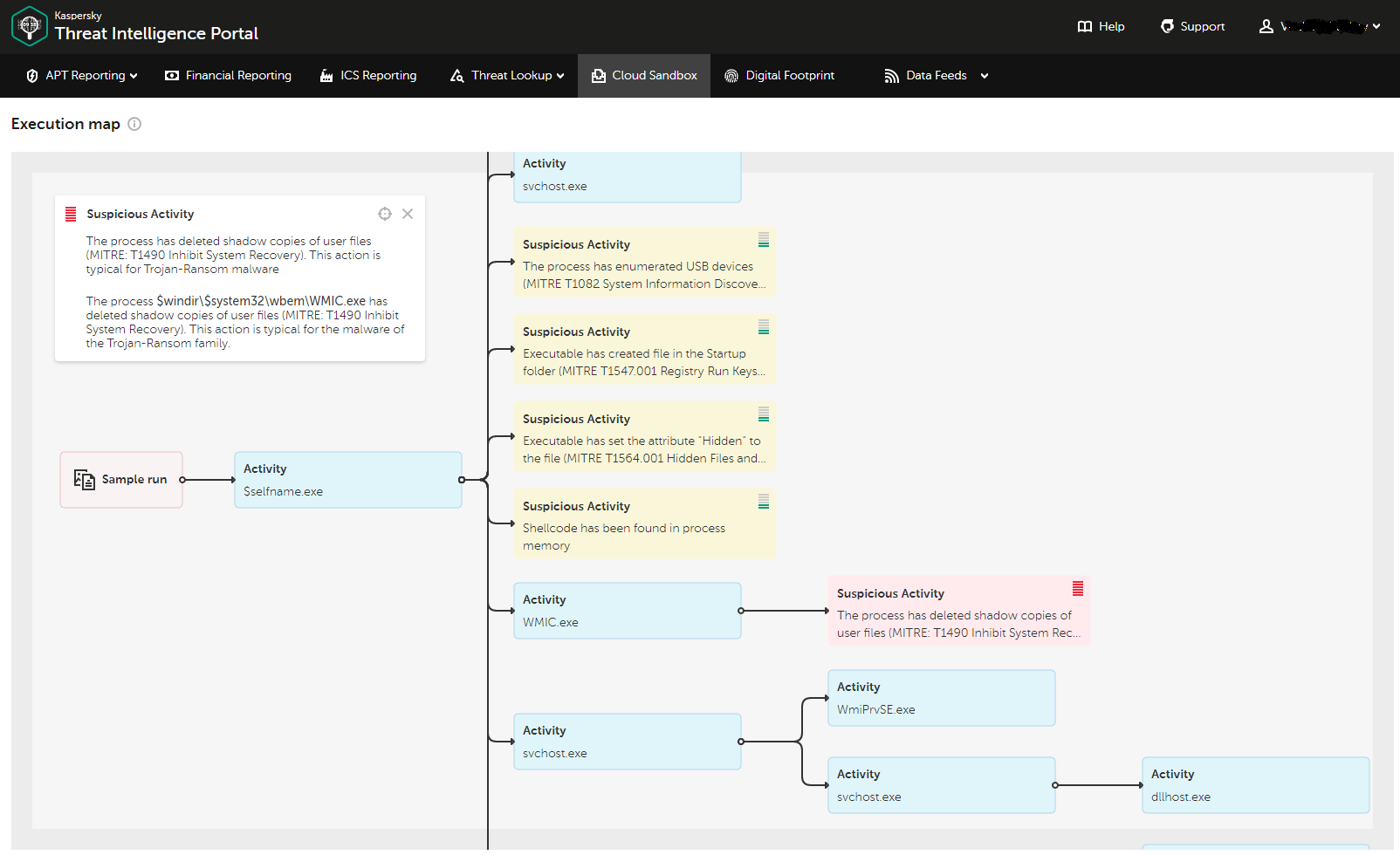The image size is (1400, 855).
Task: Click the Financial Reporting money icon
Action: pos(172,76)
